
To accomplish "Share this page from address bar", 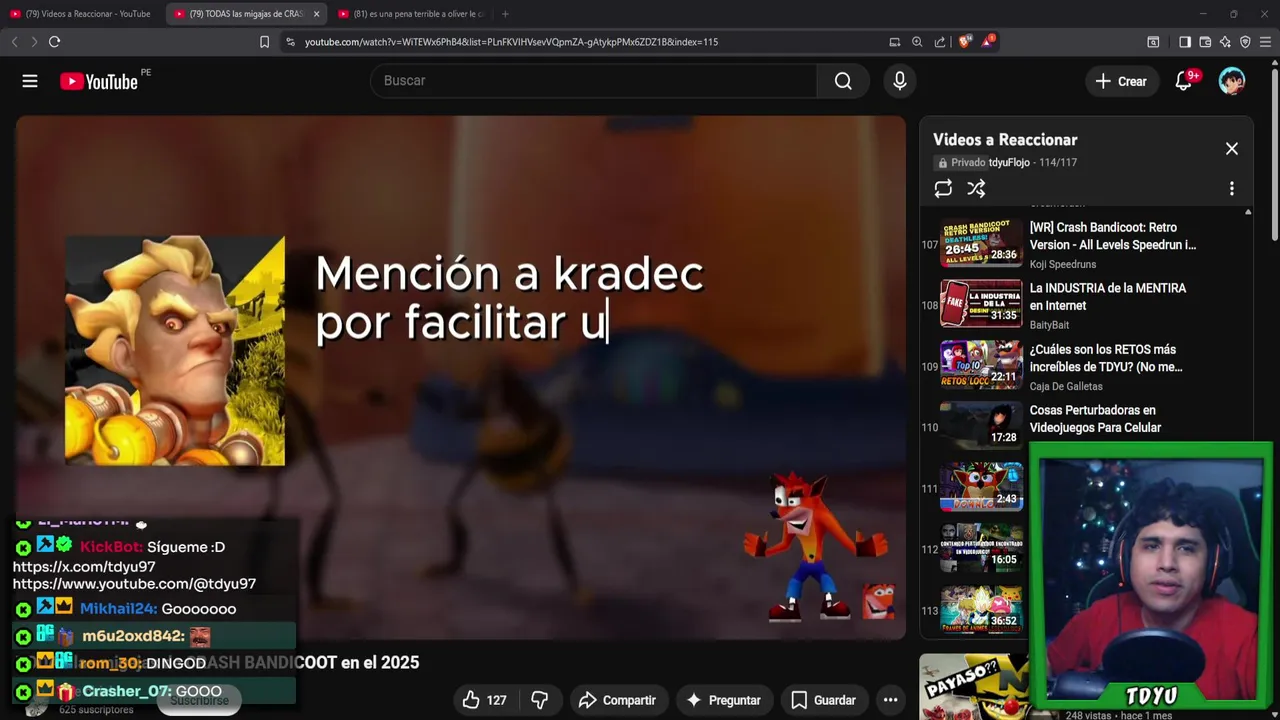I will (940, 42).
